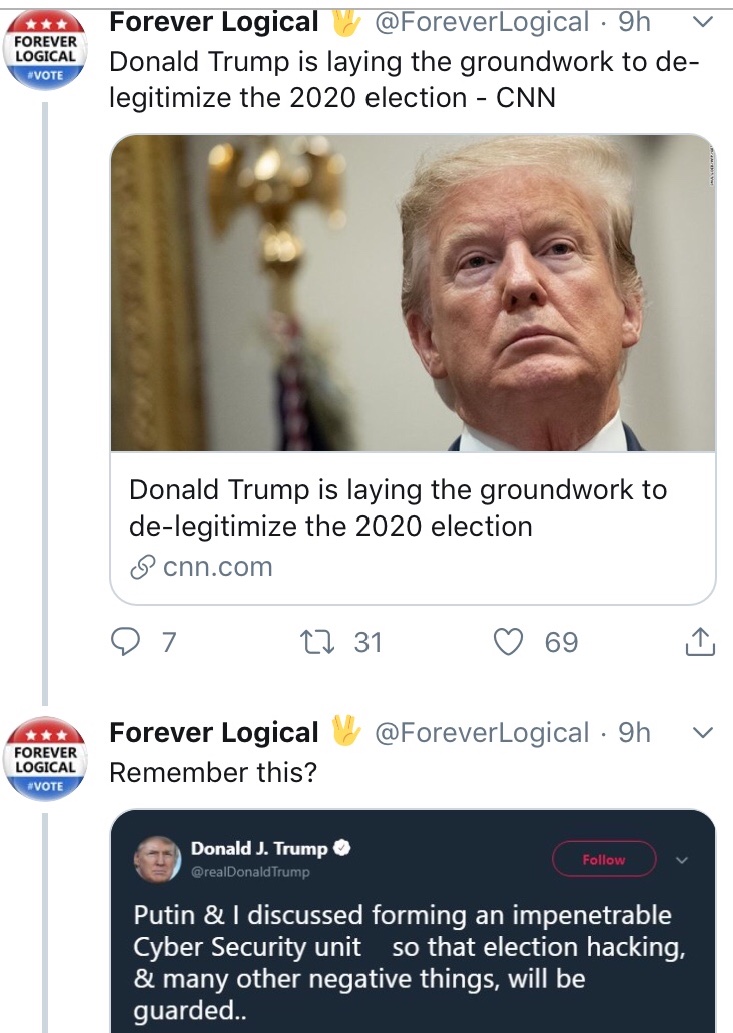This screenshot has width=733, height=1033.
Task: Share the CNN election tweet
Action: pos(700,641)
